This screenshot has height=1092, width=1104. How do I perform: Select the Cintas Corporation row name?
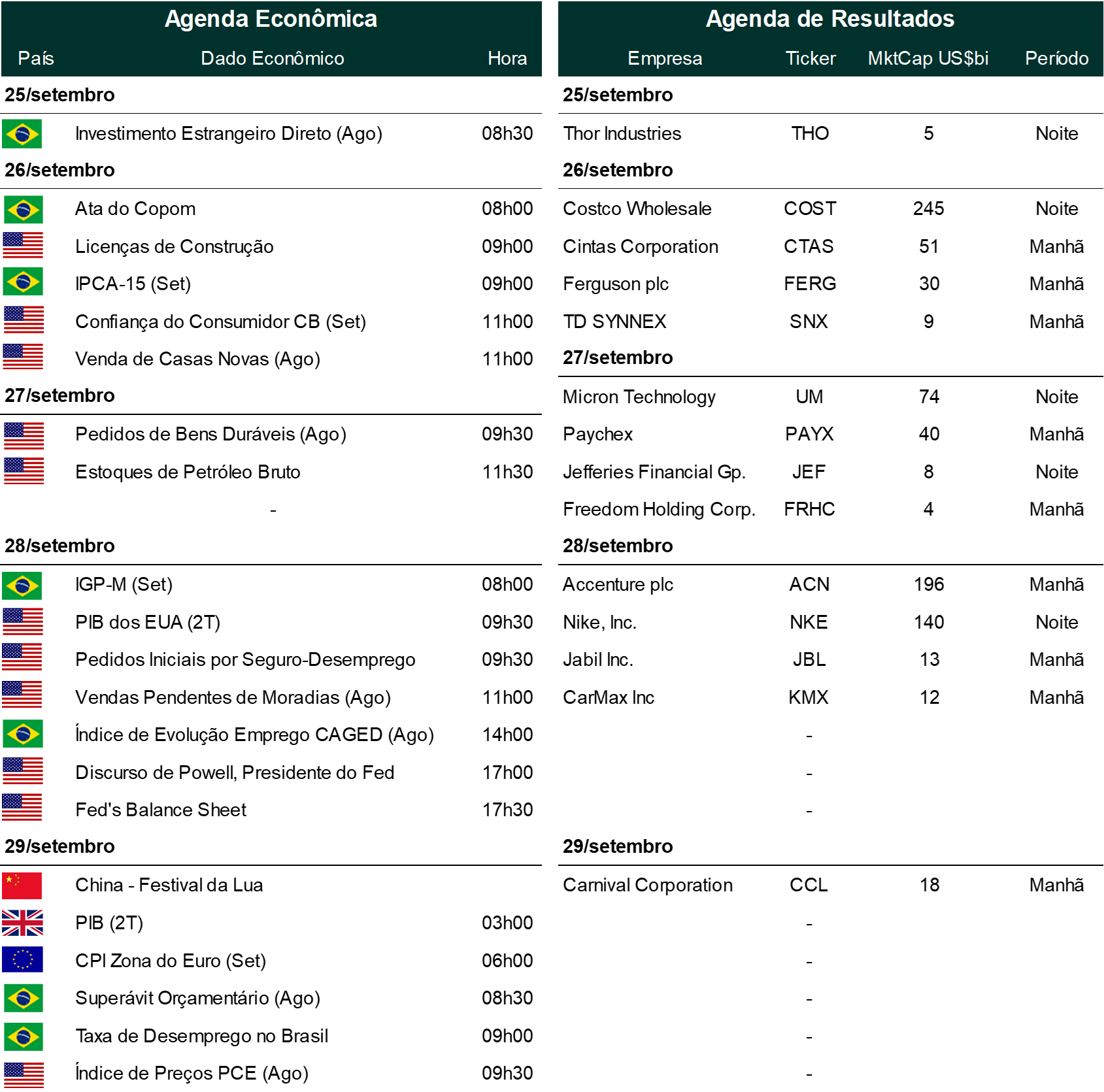641,246
